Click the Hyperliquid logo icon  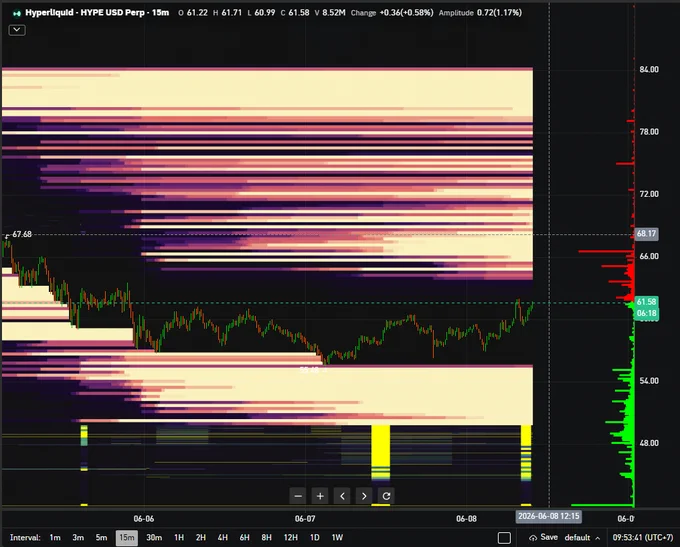coord(17,13)
